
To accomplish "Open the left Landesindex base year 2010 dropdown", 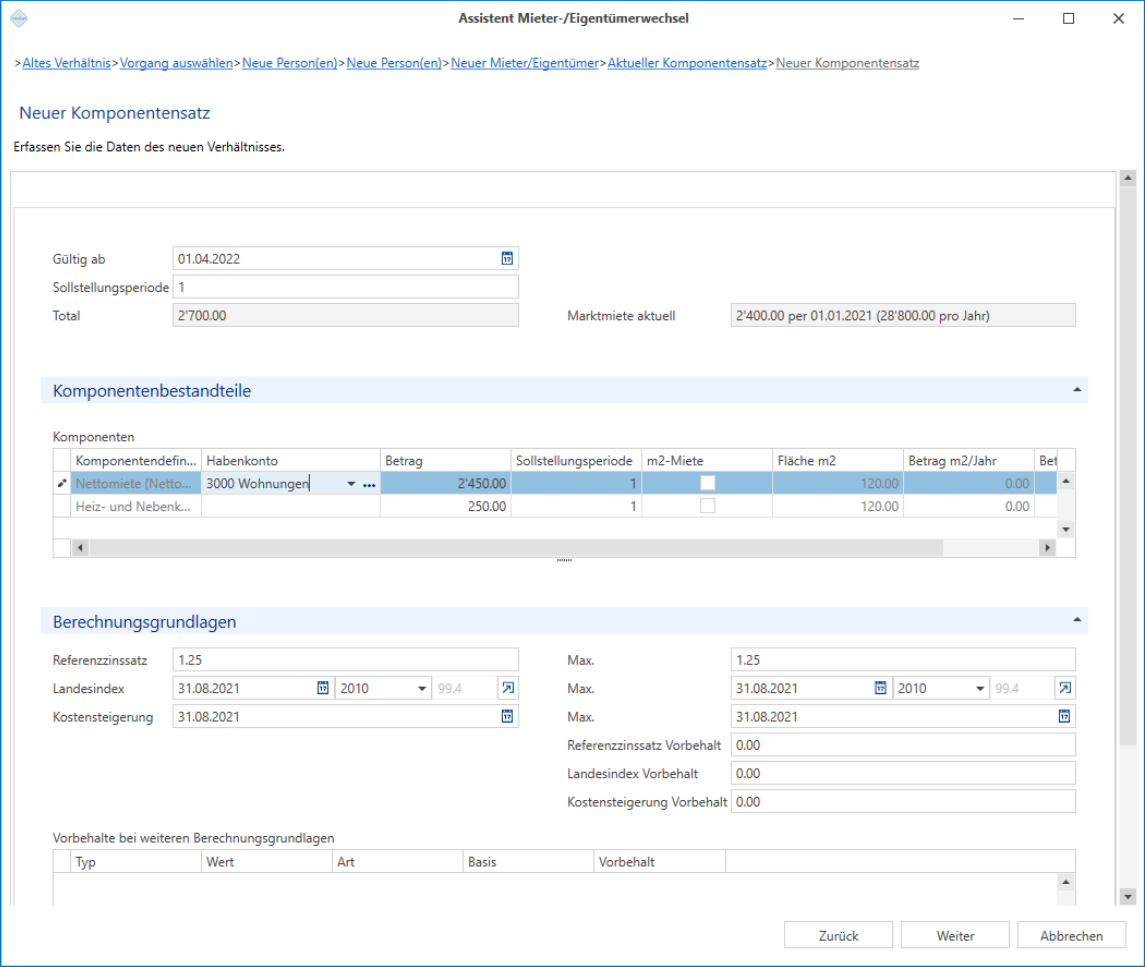I will click(x=421, y=689).
